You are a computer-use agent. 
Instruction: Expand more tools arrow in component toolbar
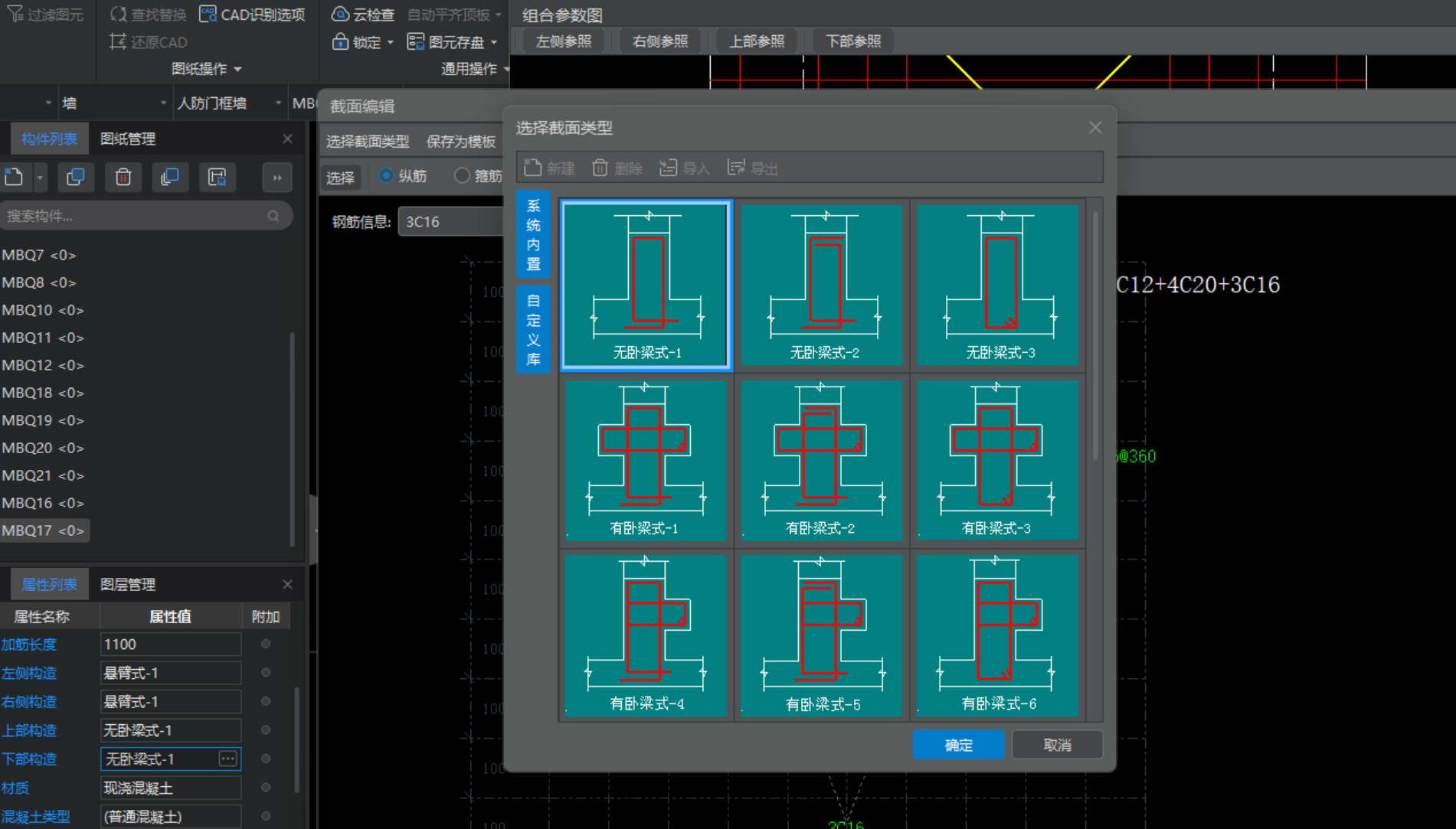277,177
